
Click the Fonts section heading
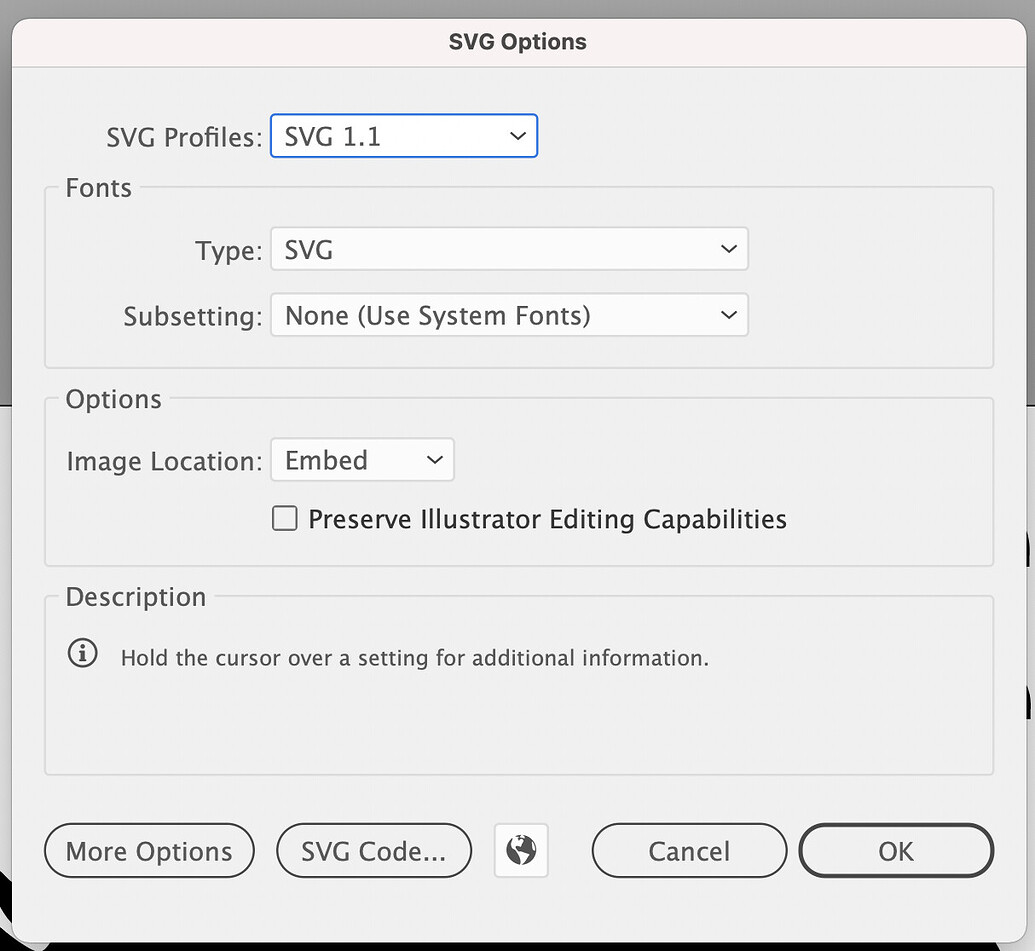pyautogui.click(x=98, y=187)
